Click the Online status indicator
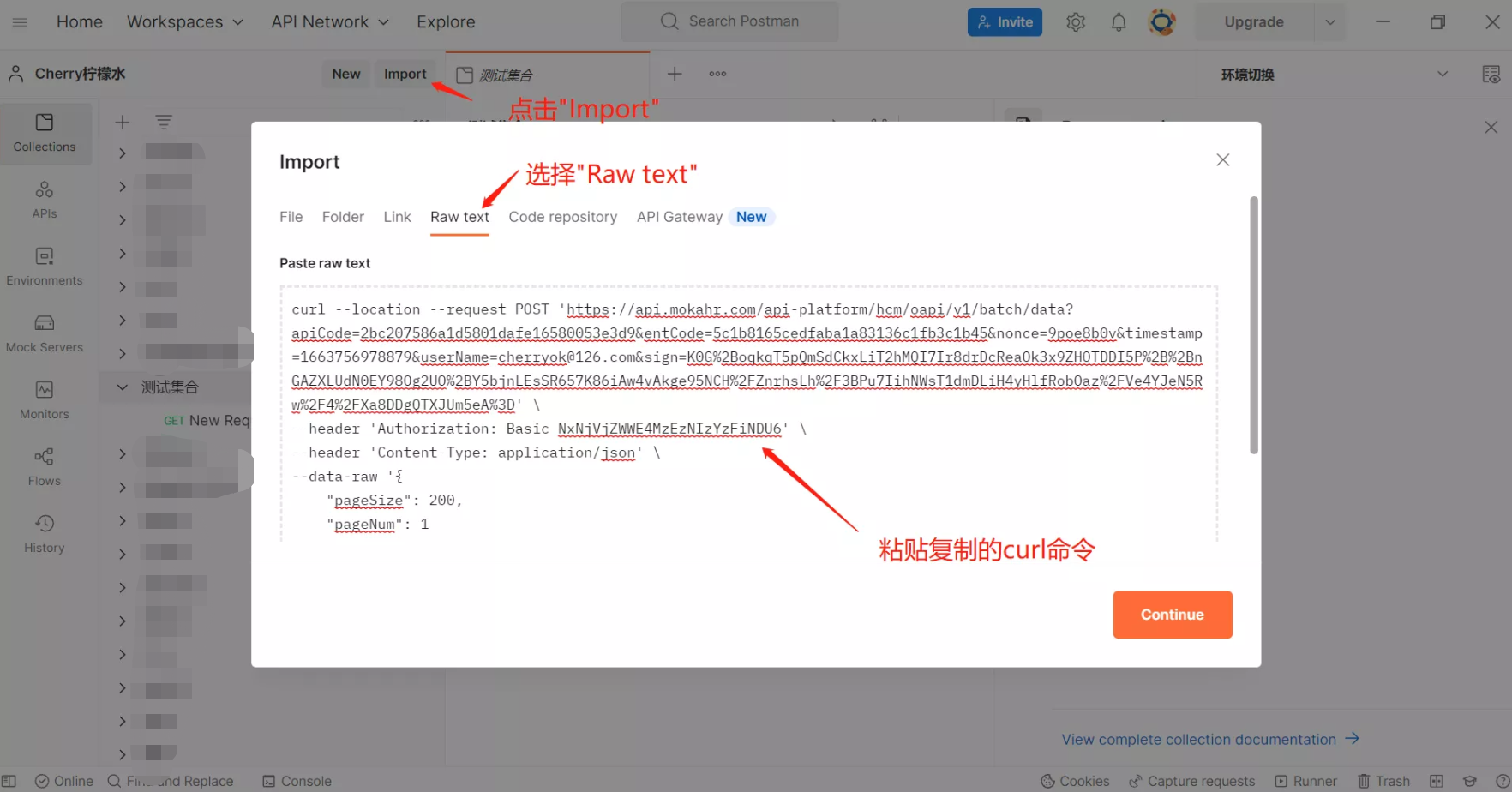The height and width of the screenshot is (792, 1512). point(64,781)
